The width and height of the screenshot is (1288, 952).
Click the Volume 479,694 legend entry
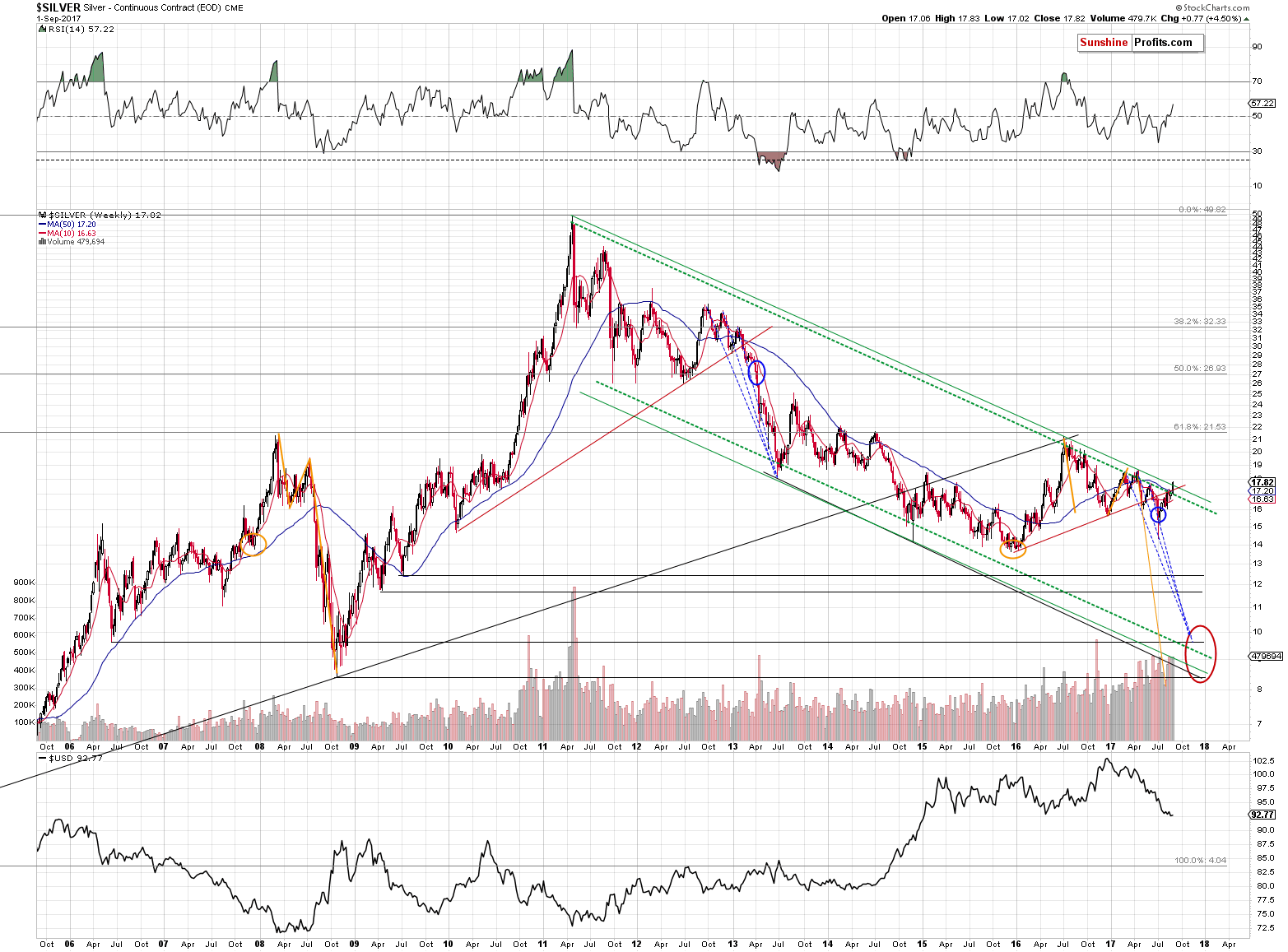pos(71,242)
